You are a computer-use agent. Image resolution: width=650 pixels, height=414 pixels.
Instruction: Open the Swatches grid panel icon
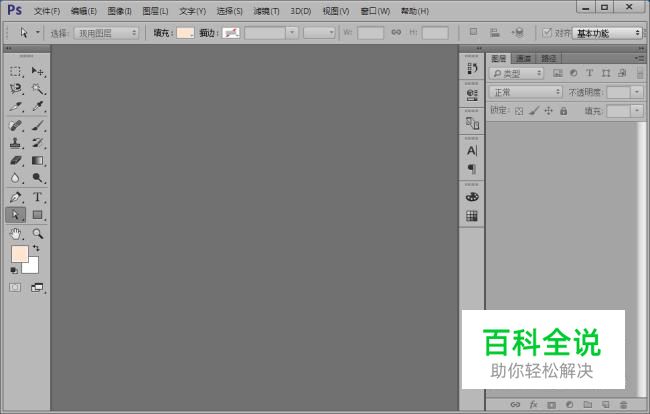(472, 215)
